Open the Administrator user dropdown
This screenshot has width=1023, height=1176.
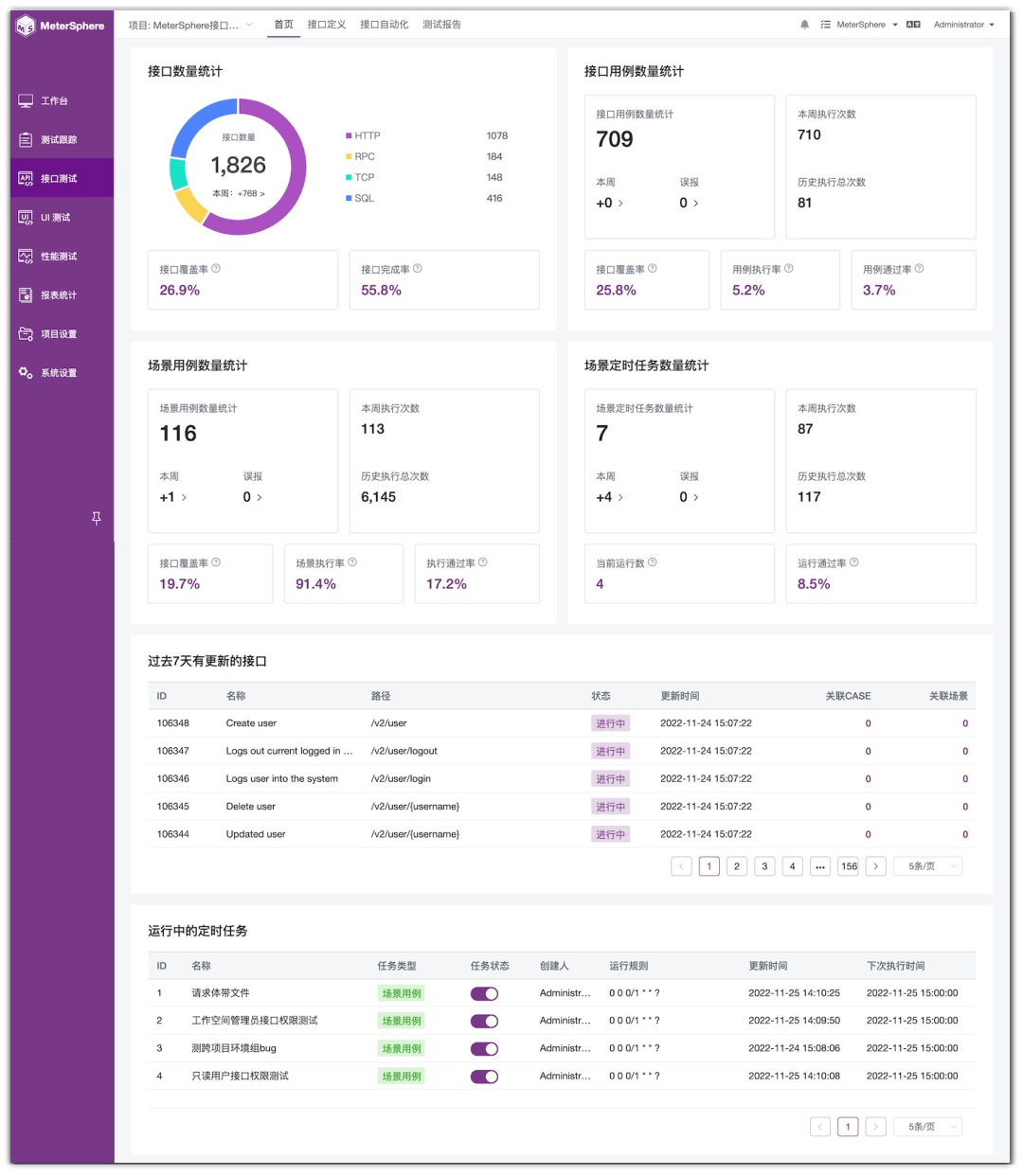(963, 25)
